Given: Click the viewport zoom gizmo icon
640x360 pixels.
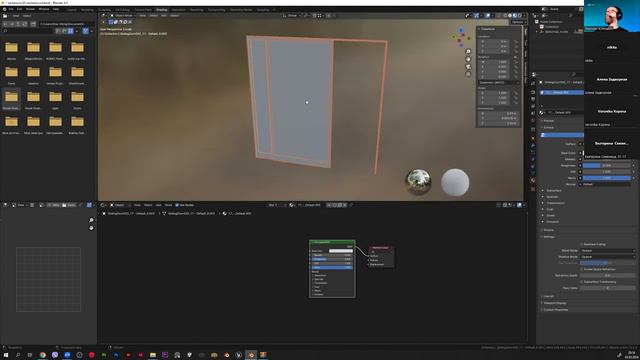Looking at the screenshot, I should tap(468, 51).
